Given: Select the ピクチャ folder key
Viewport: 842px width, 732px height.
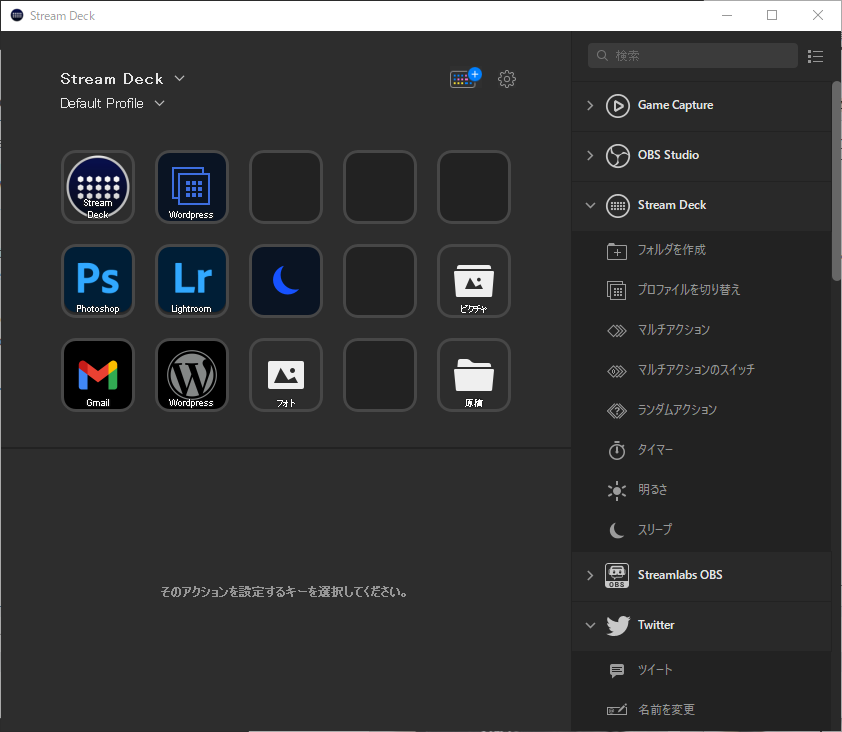Looking at the screenshot, I should 474,281.
